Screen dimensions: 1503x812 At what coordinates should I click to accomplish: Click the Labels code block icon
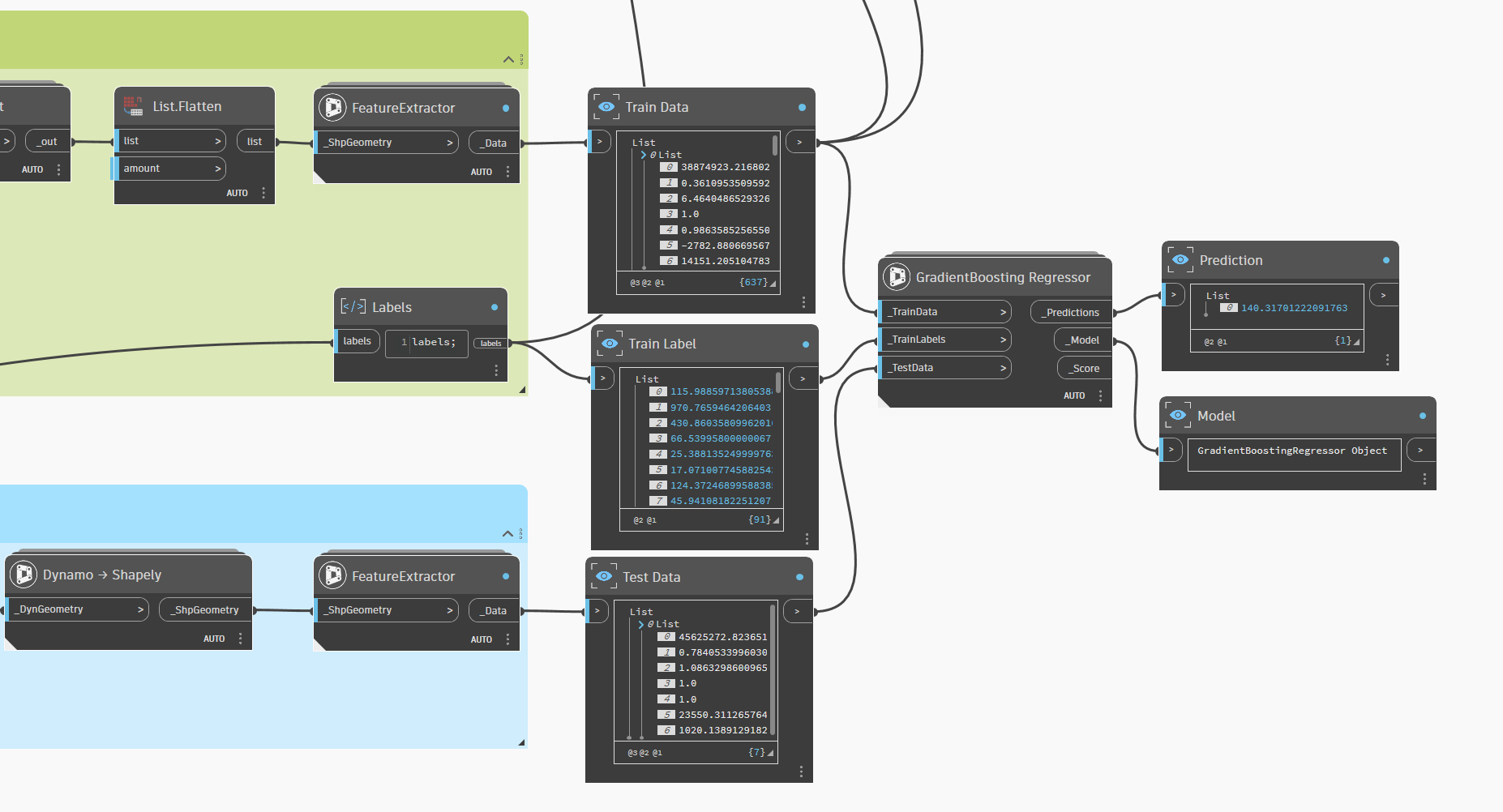pyautogui.click(x=353, y=306)
